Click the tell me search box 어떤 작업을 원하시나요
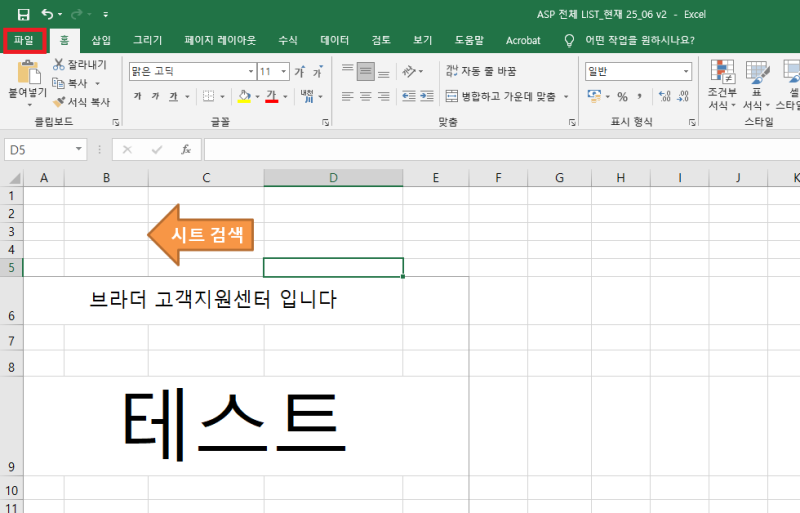Image resolution: width=800 pixels, height=513 pixels. (x=639, y=40)
